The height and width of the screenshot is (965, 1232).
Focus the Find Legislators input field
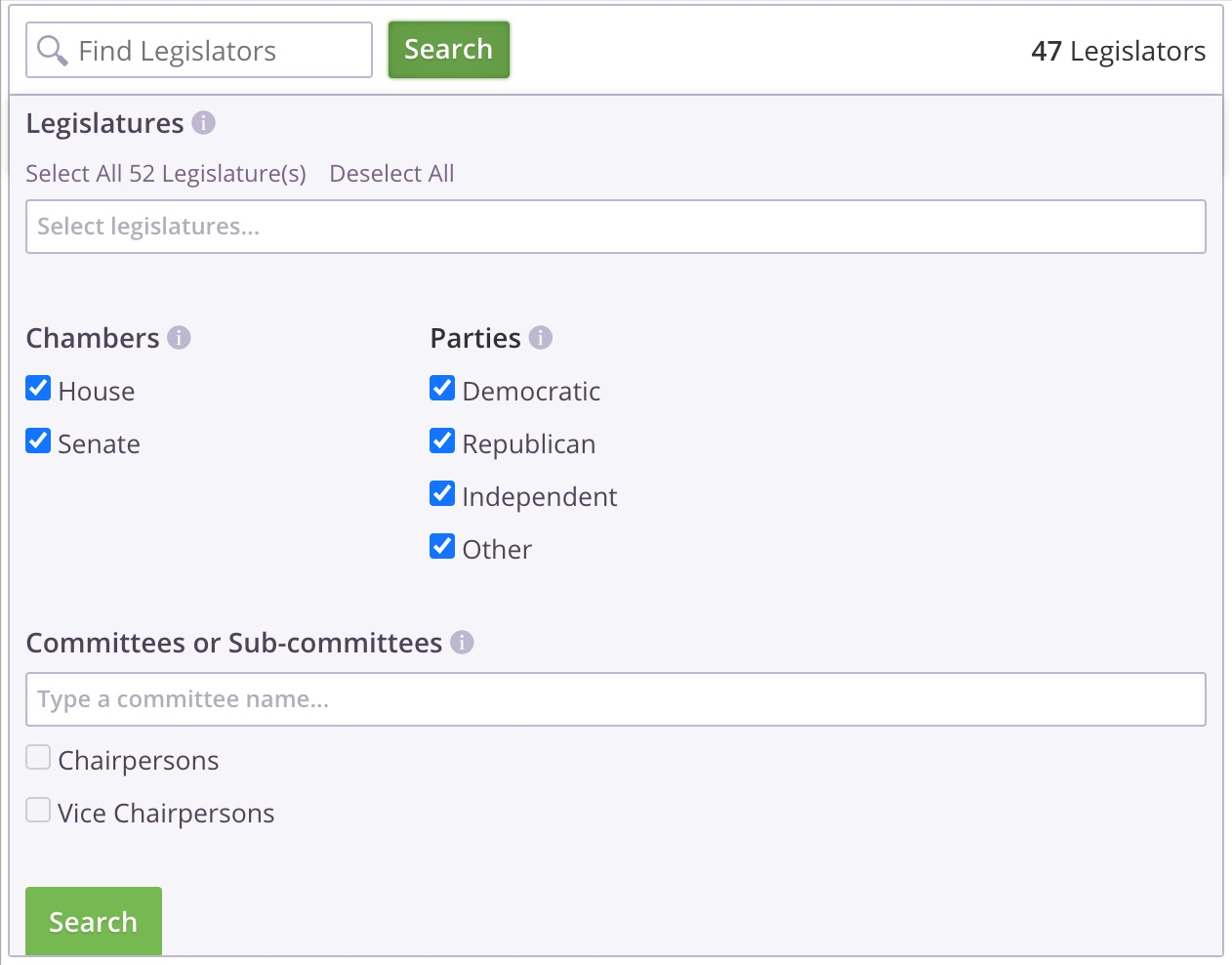tap(199, 50)
